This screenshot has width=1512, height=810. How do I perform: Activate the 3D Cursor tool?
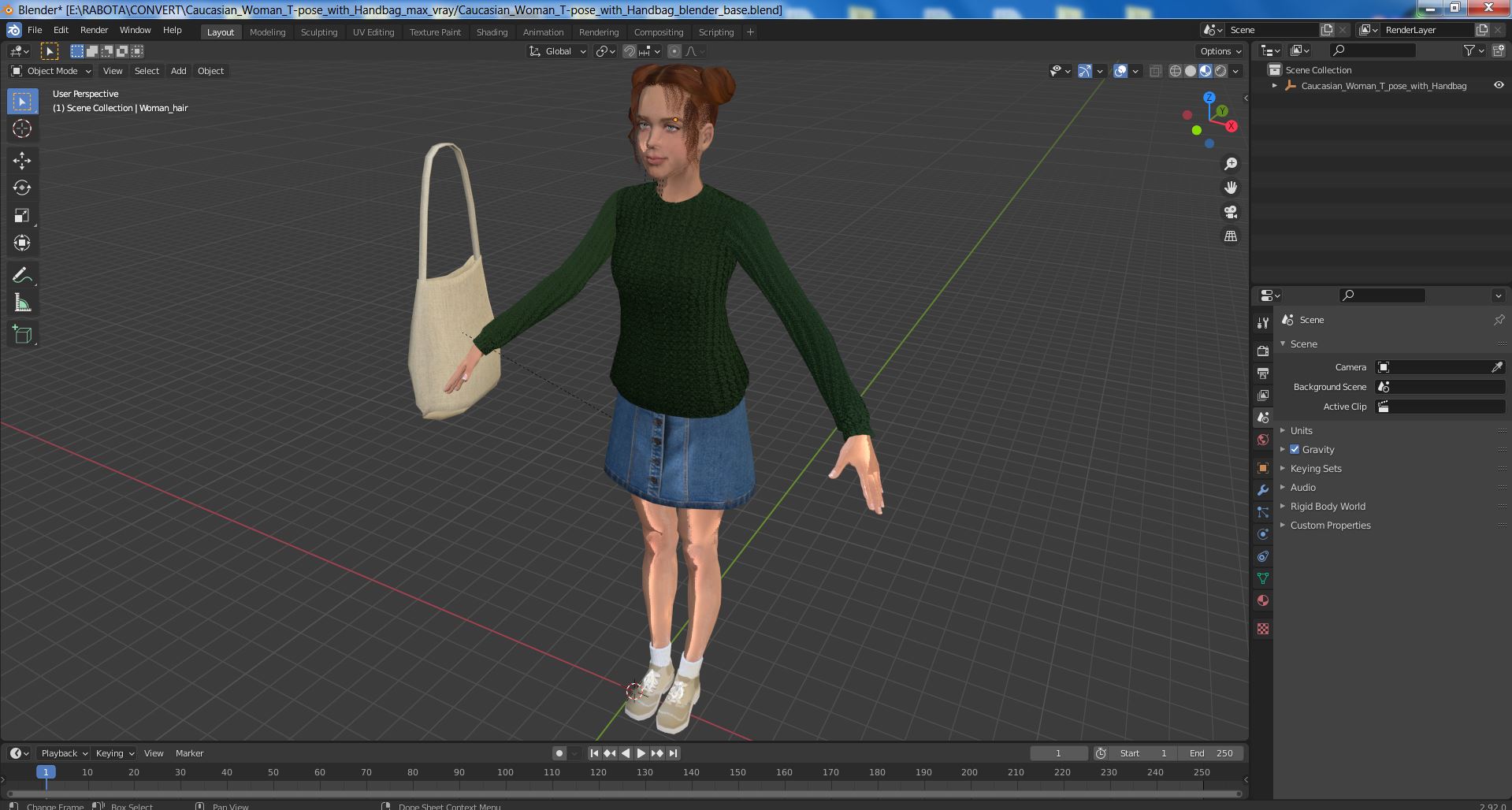[x=22, y=128]
